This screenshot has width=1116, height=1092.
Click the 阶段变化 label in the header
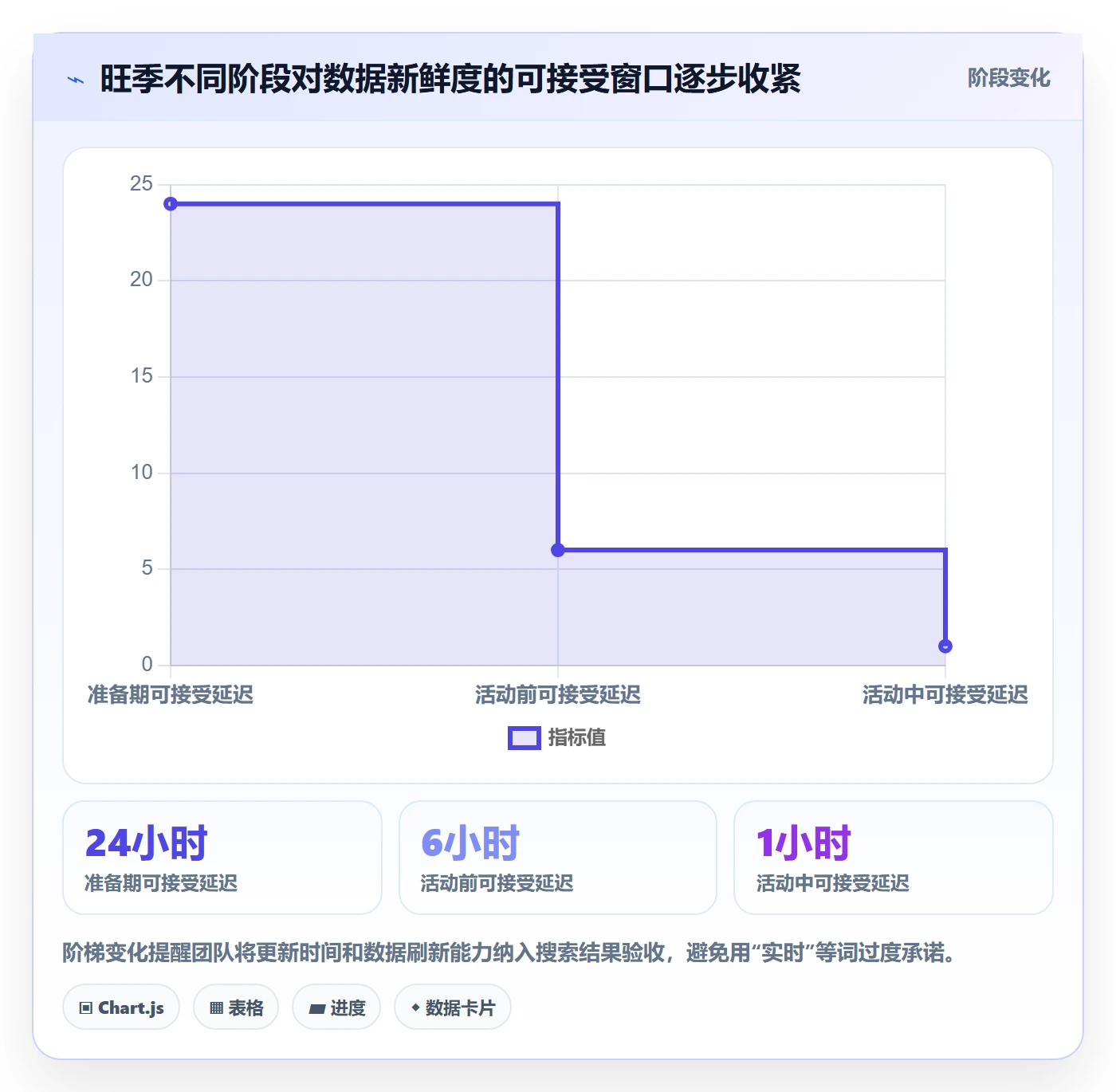tap(1008, 78)
